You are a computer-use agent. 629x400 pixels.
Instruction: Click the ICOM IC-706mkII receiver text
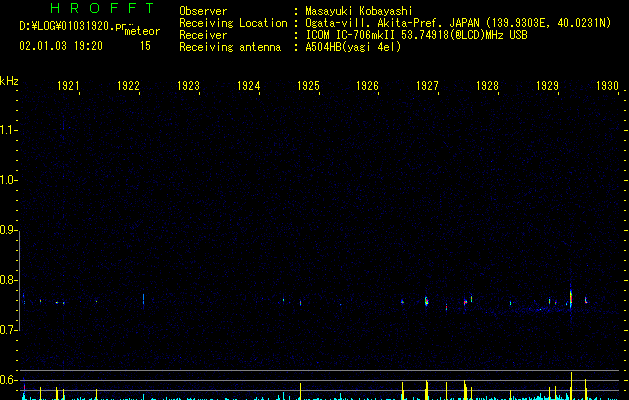(x=416, y=35)
